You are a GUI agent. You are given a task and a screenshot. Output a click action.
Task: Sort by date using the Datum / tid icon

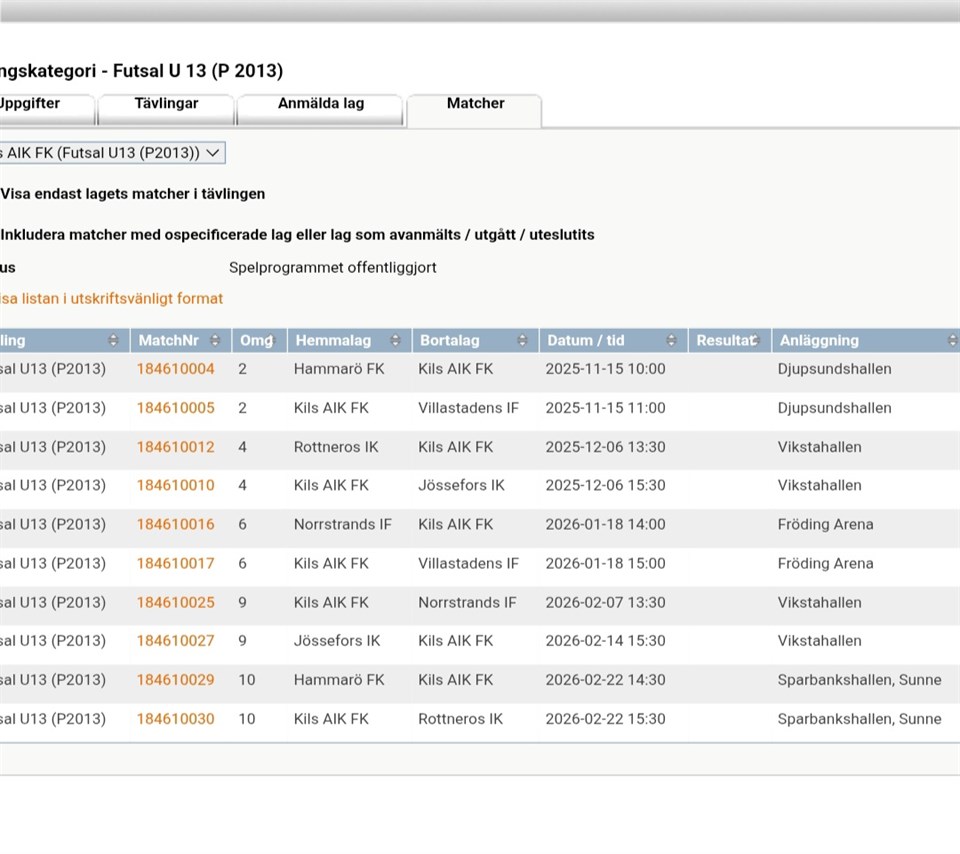671,341
